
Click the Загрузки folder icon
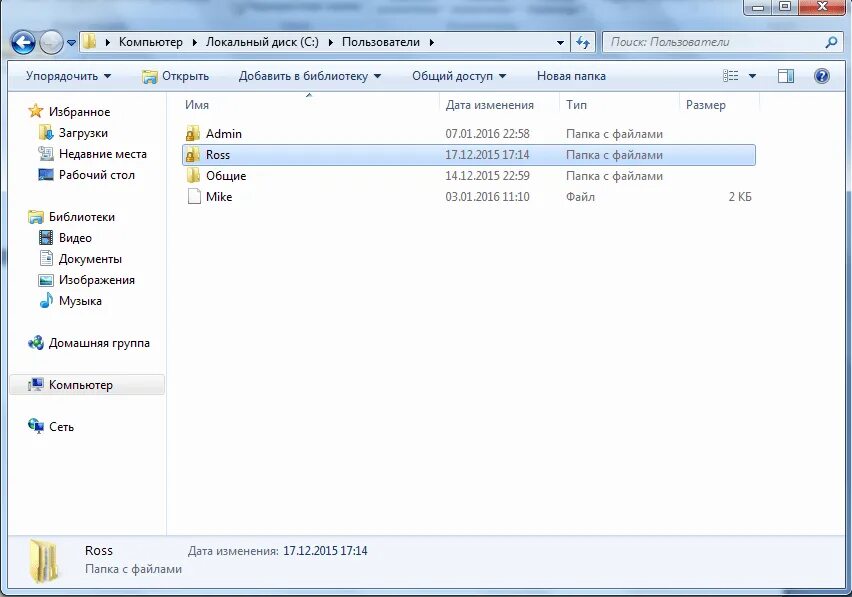click(46, 132)
